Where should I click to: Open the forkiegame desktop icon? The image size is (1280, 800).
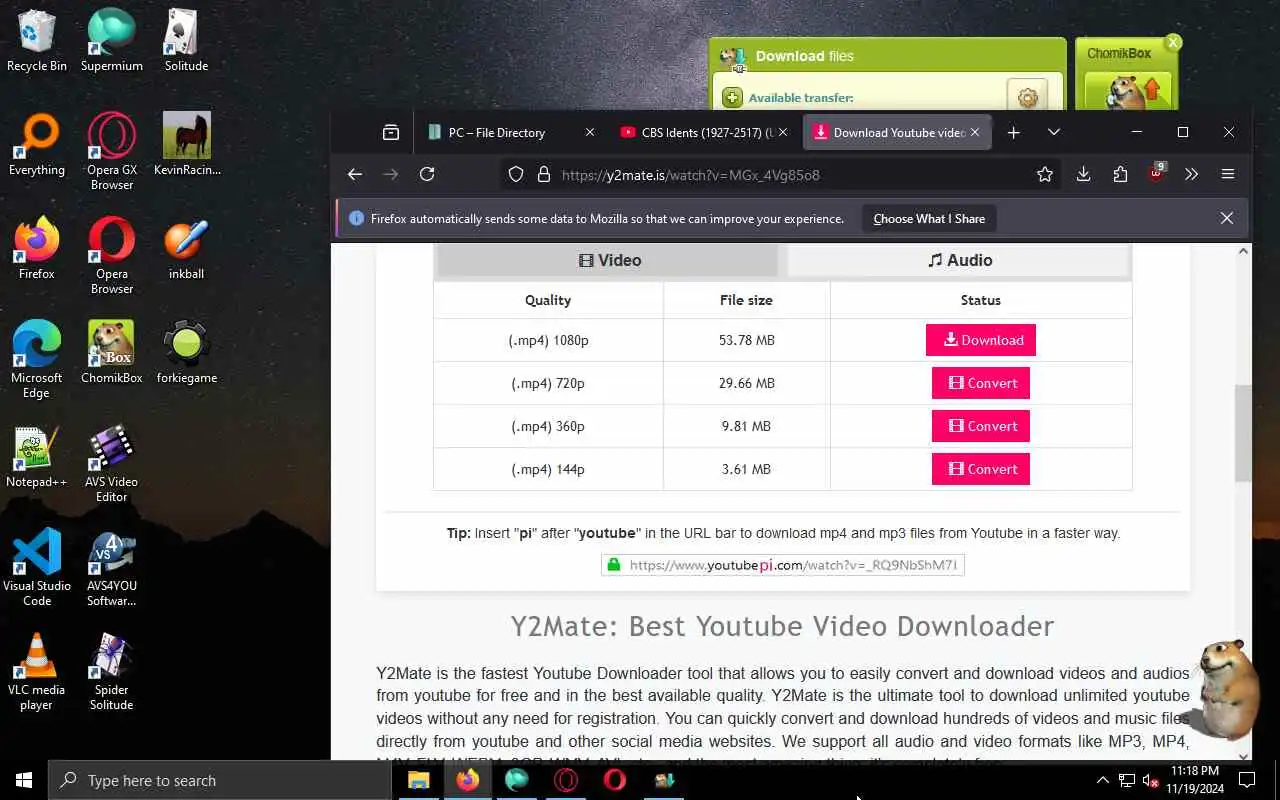[187, 353]
